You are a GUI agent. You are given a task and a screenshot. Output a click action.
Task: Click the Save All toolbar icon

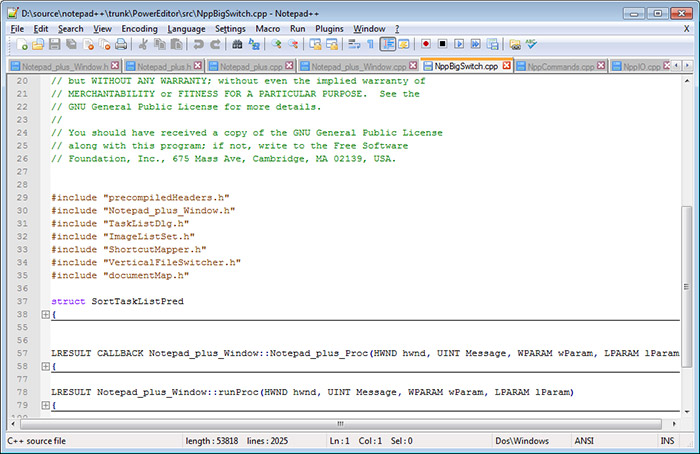point(71,44)
